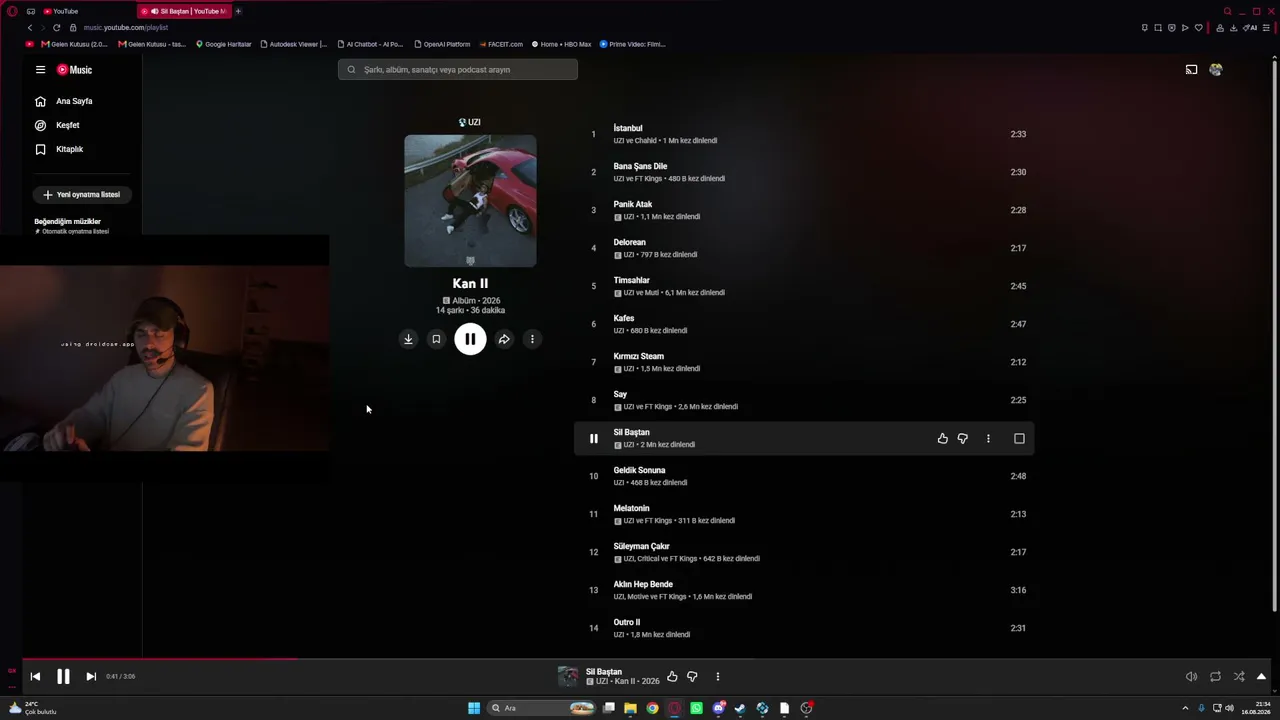This screenshot has width=1280, height=720.
Task: Open player bar more actions menu
Action: [x=717, y=677]
